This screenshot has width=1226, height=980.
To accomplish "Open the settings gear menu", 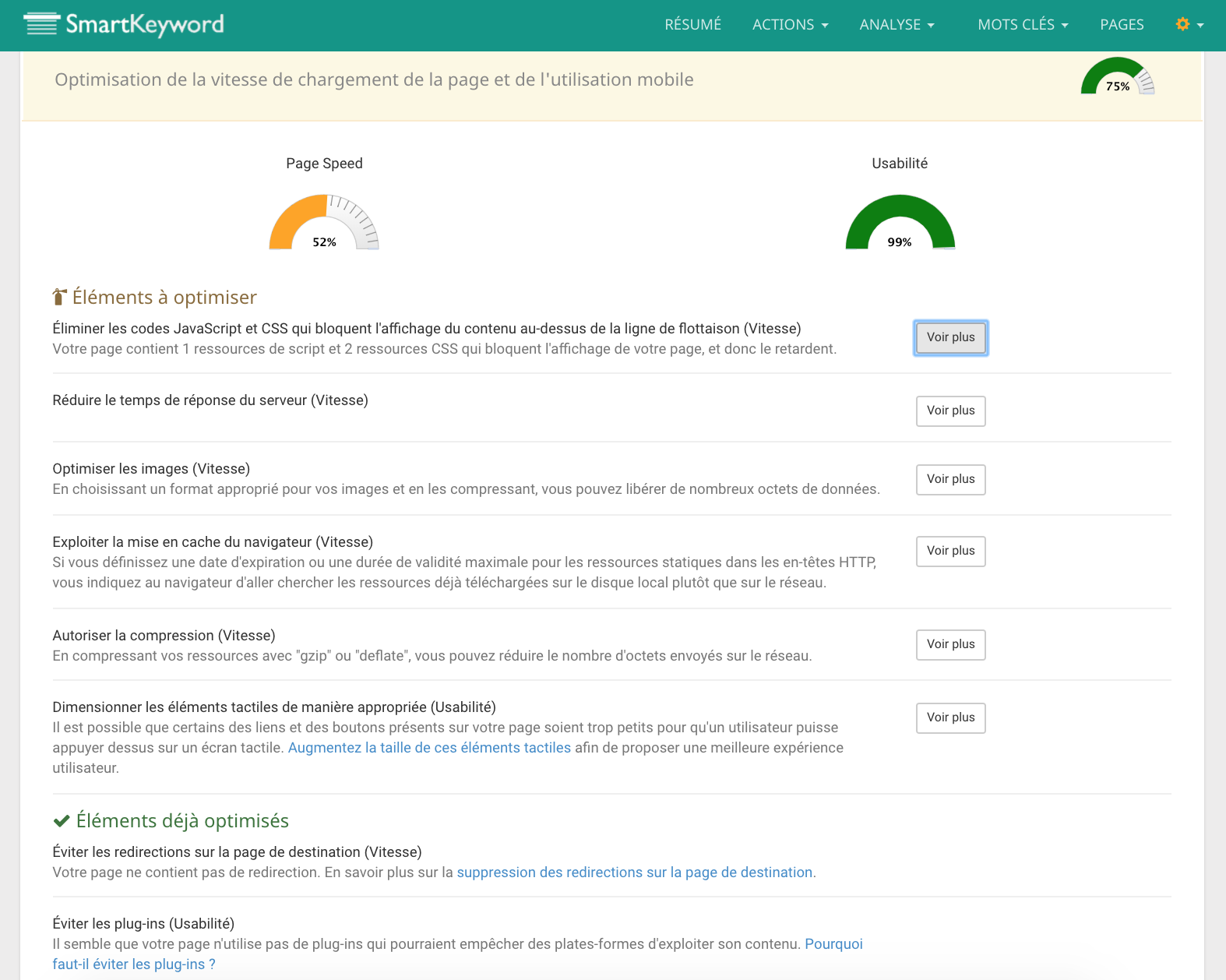I will (x=1189, y=24).
